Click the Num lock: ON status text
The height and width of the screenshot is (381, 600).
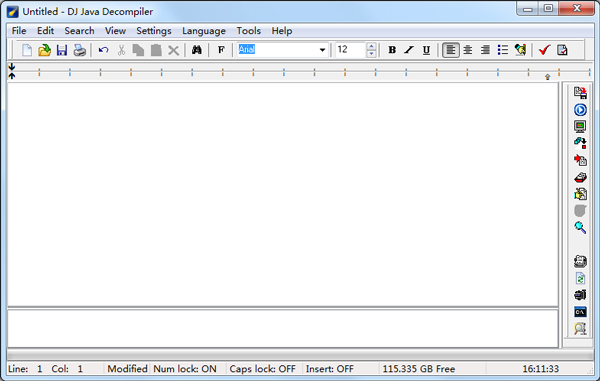click(185, 369)
